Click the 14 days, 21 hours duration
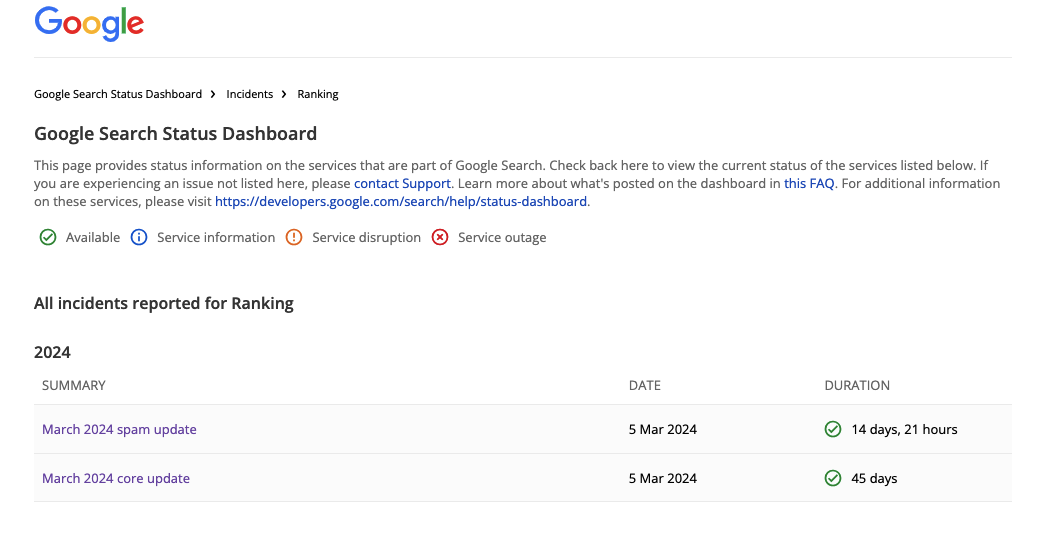This screenshot has height=536, width=1062. tap(904, 429)
